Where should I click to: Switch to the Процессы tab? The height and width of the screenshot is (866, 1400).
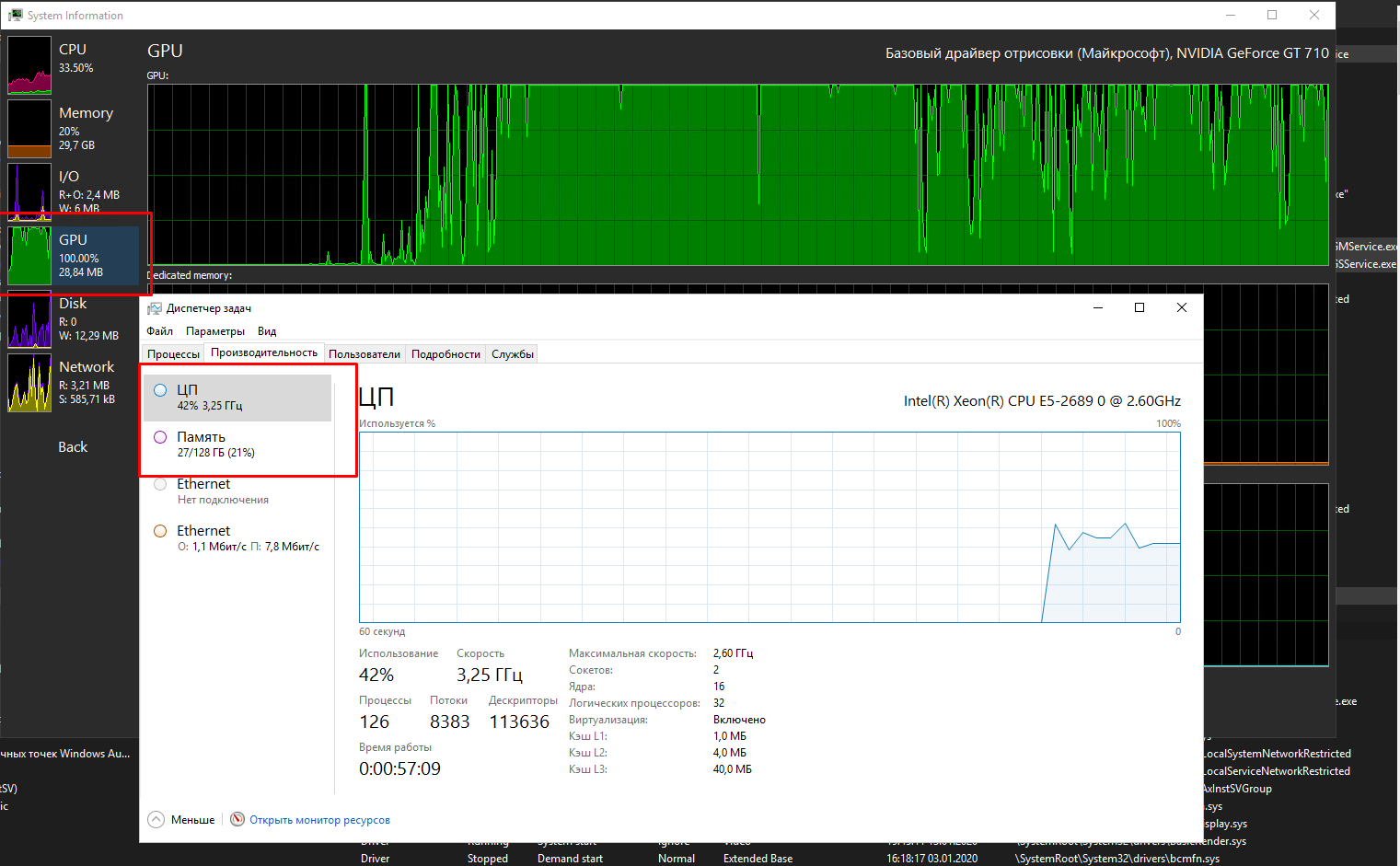(x=173, y=354)
